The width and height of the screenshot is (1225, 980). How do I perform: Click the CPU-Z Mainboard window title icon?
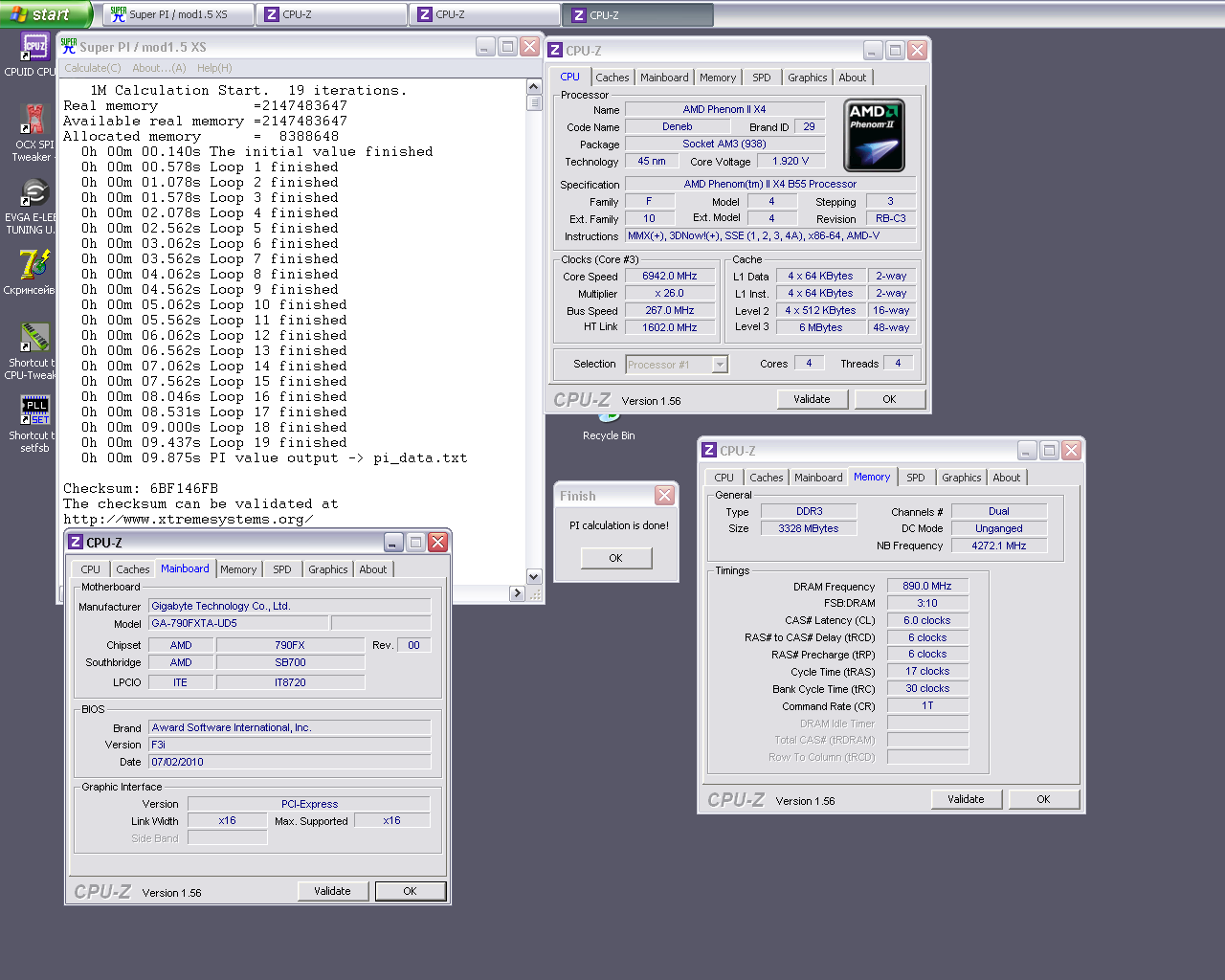tap(76, 542)
